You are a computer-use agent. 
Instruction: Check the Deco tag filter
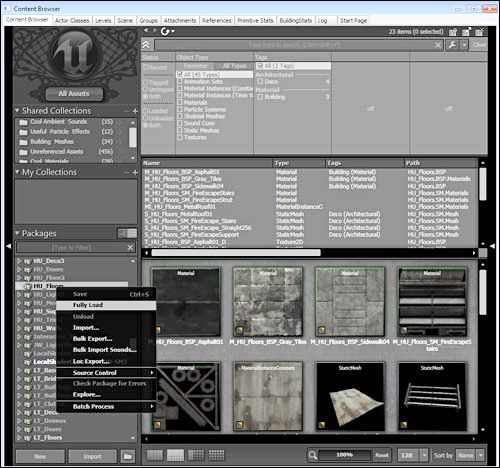pos(260,81)
